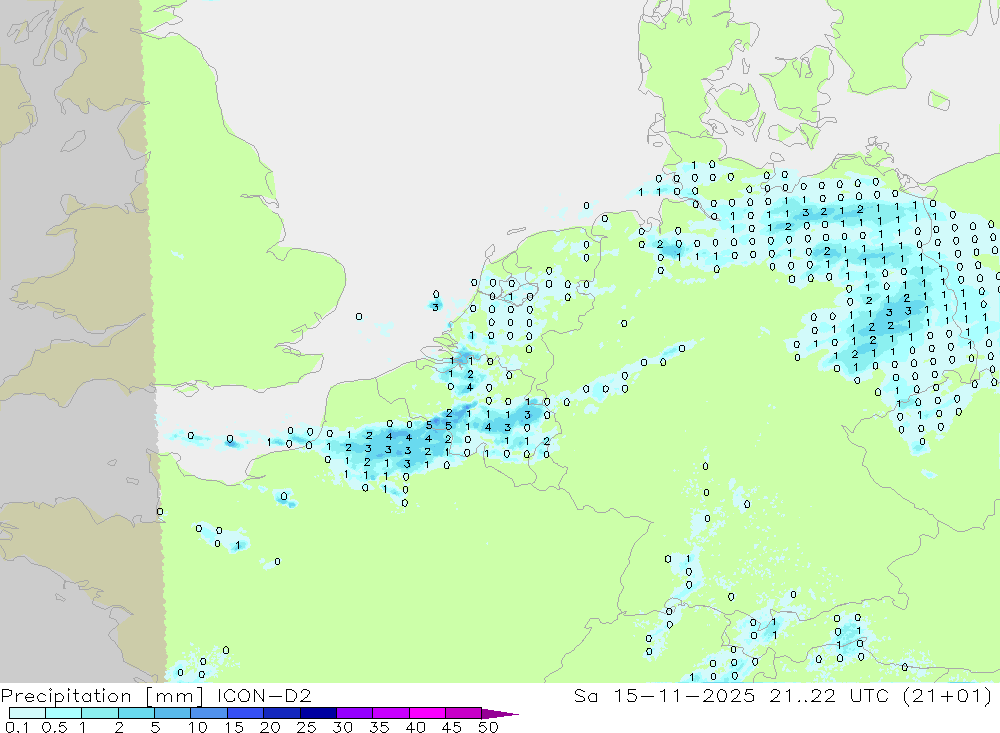Click the "(21+01)" forecast offset text
Image resolution: width=1000 pixels, height=733 pixels.
tap(946, 696)
